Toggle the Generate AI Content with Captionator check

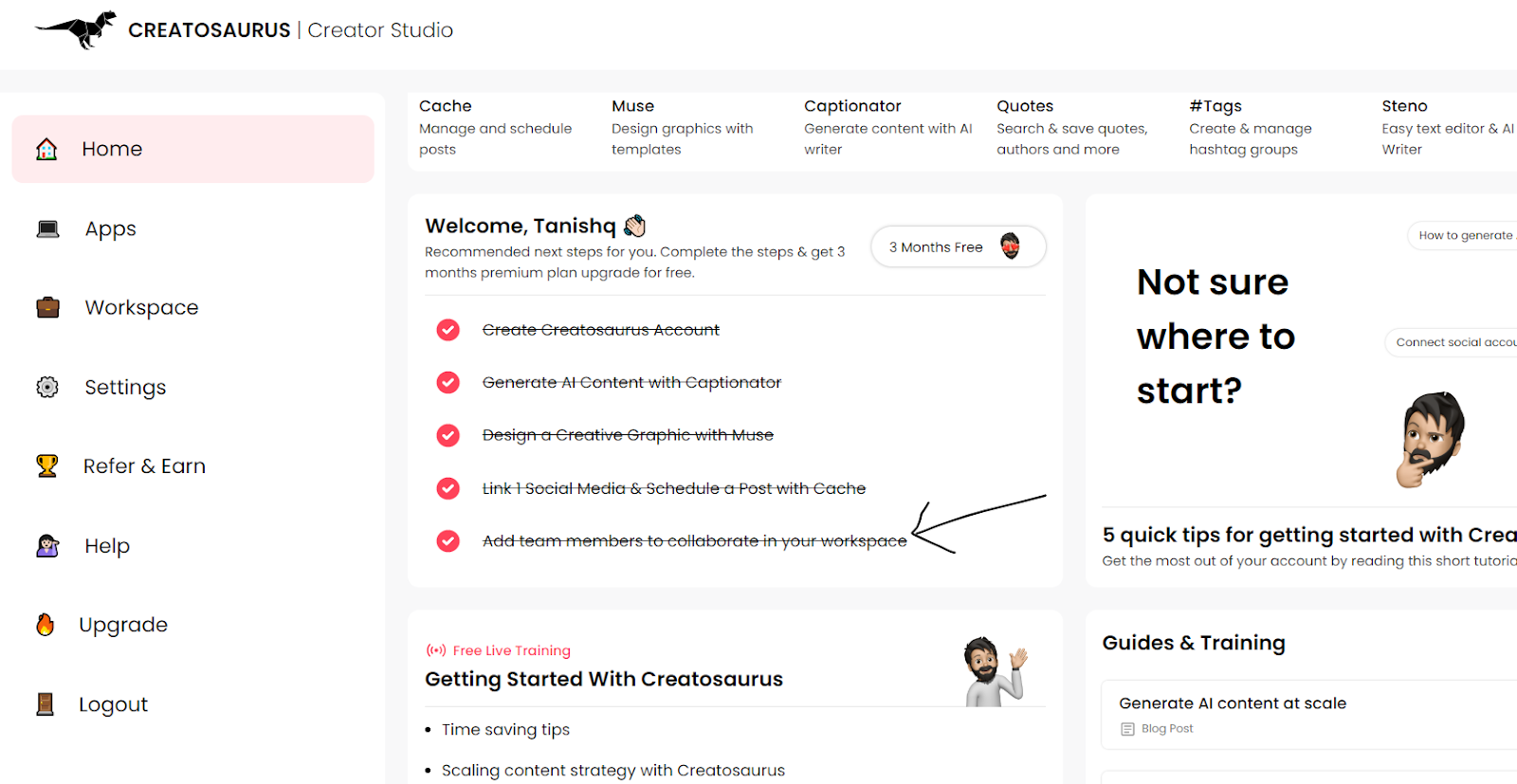click(x=448, y=382)
